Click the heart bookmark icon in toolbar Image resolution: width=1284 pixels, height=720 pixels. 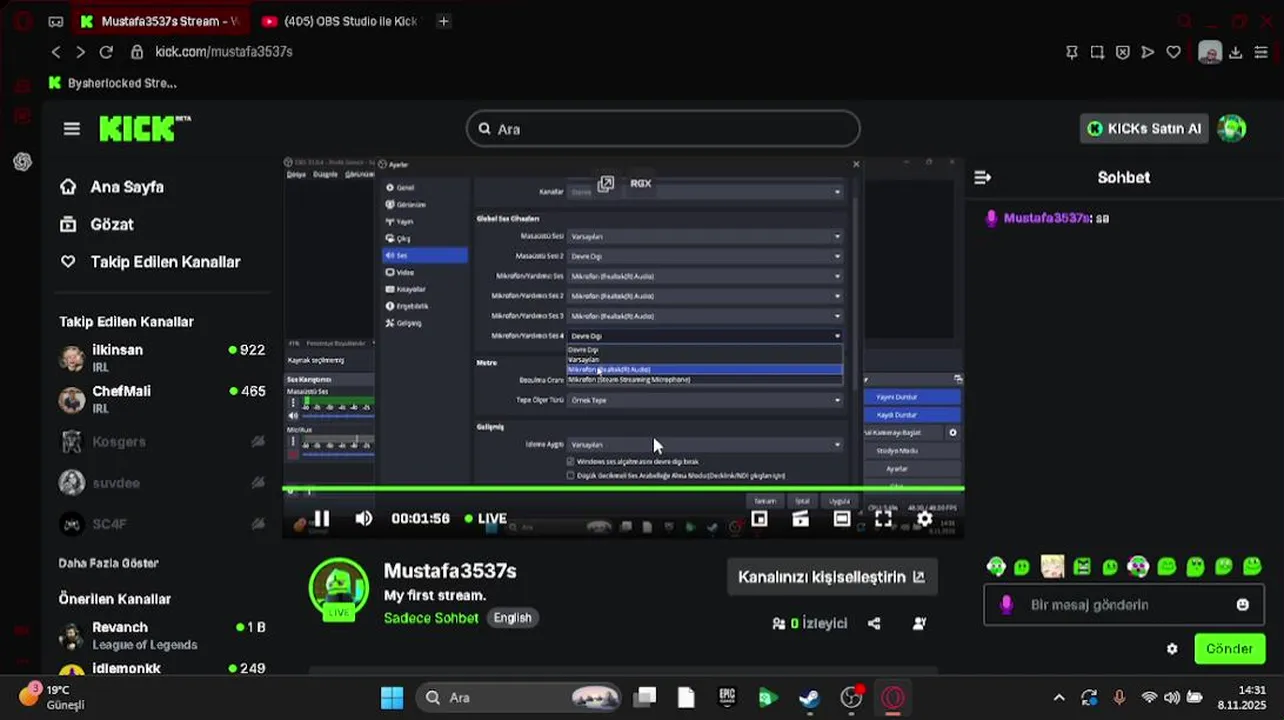tap(1173, 52)
